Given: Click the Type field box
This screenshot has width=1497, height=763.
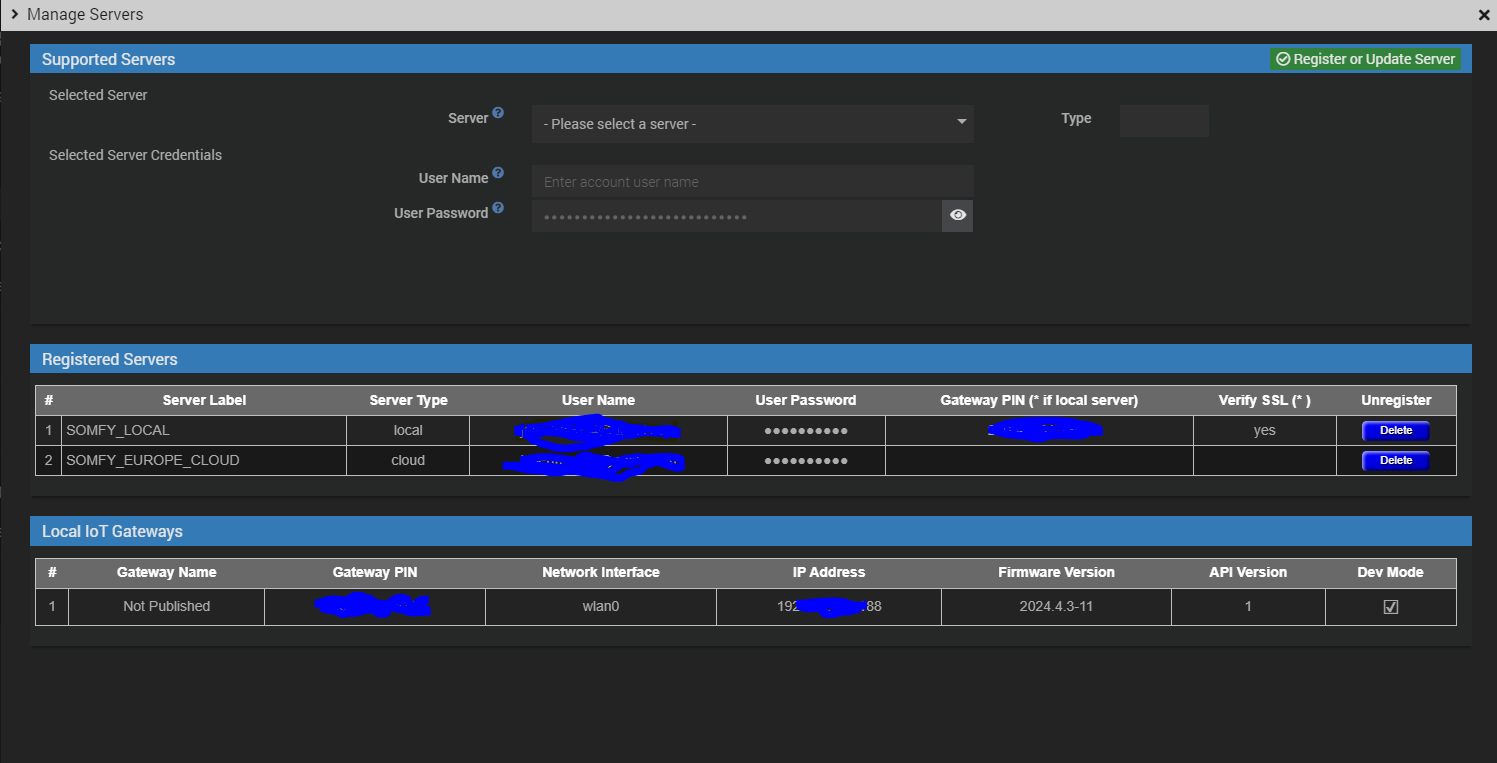Looking at the screenshot, I should click(x=1164, y=121).
